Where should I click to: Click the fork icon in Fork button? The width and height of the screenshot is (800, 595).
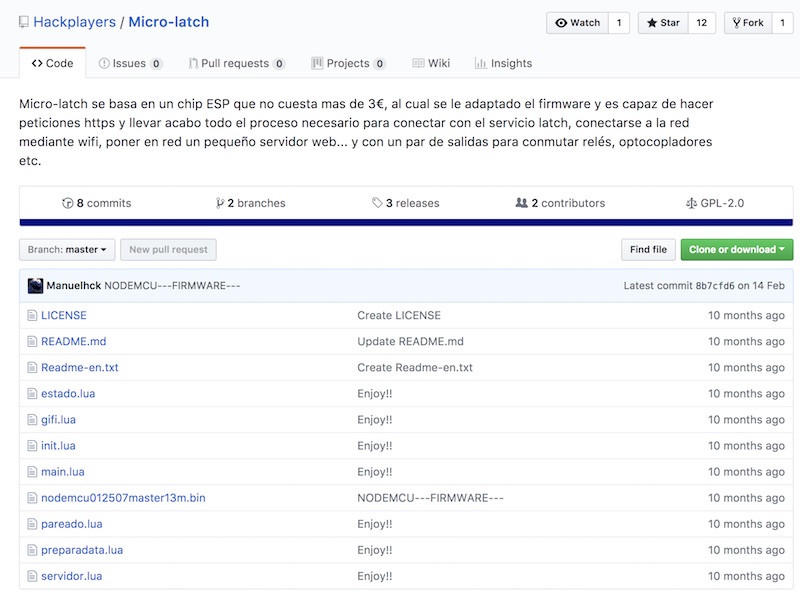(736, 23)
